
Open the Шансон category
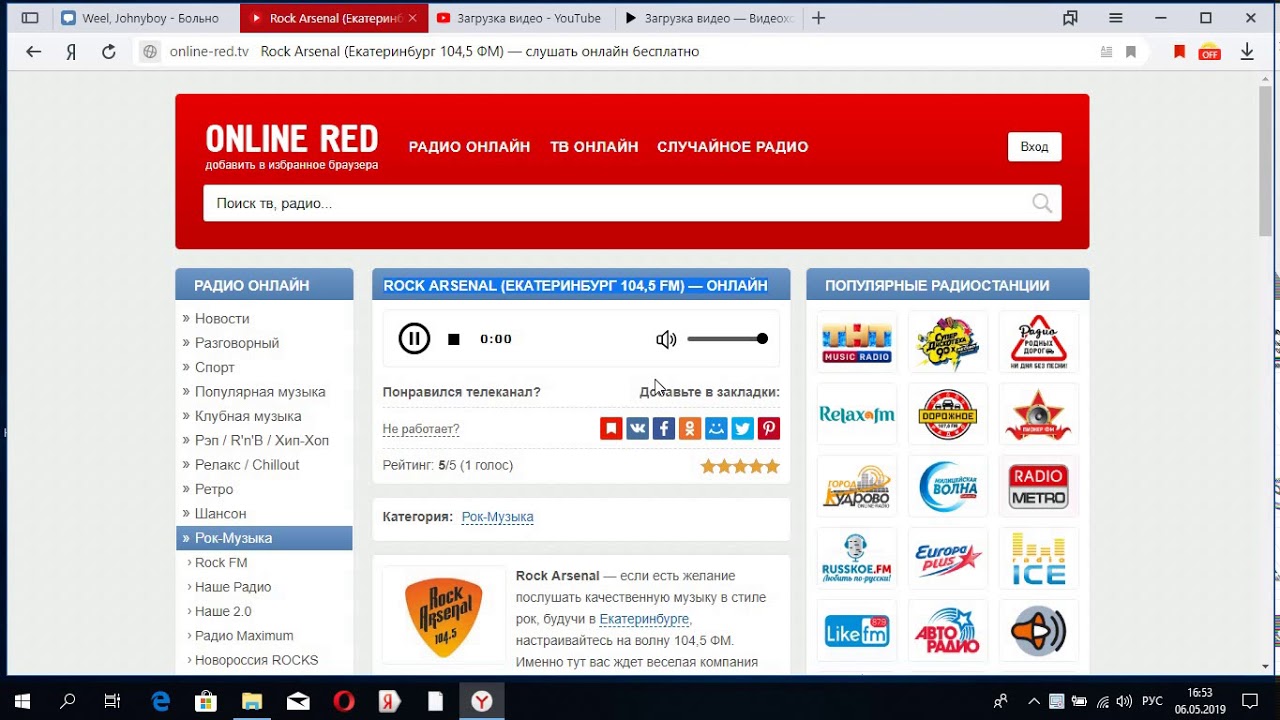[220, 513]
